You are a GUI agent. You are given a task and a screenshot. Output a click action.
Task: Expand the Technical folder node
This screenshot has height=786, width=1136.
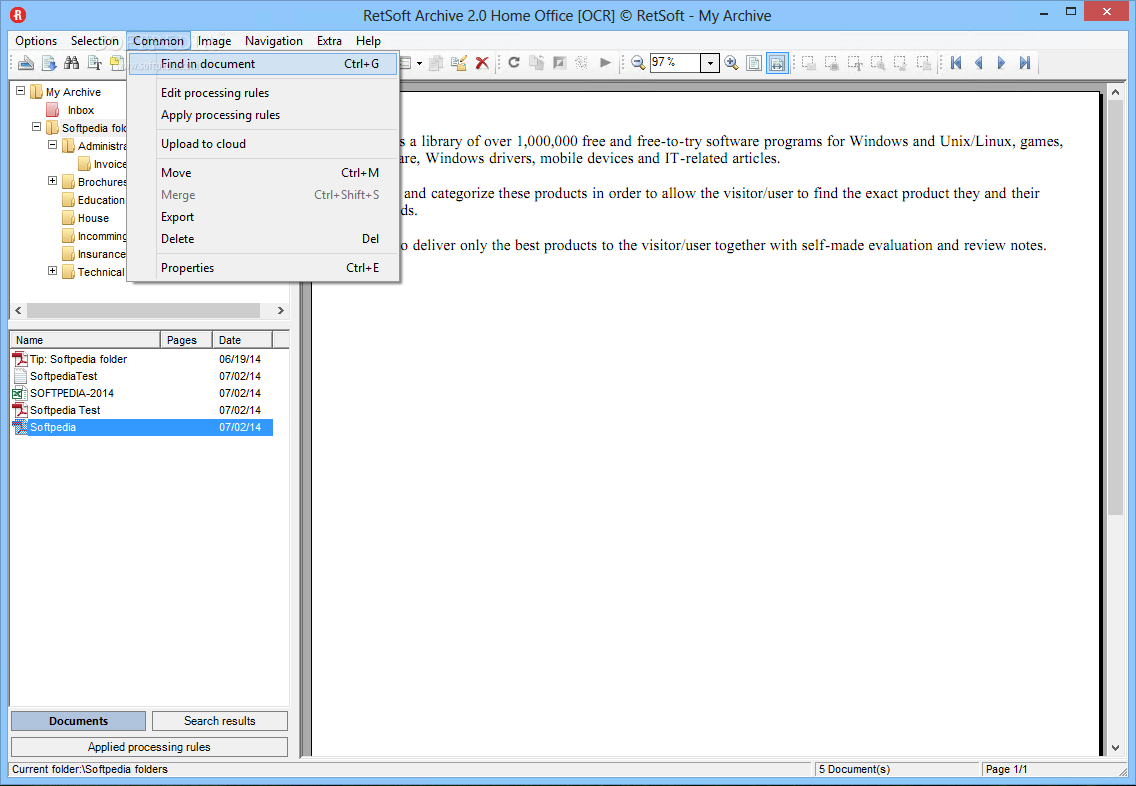pyautogui.click(x=52, y=271)
